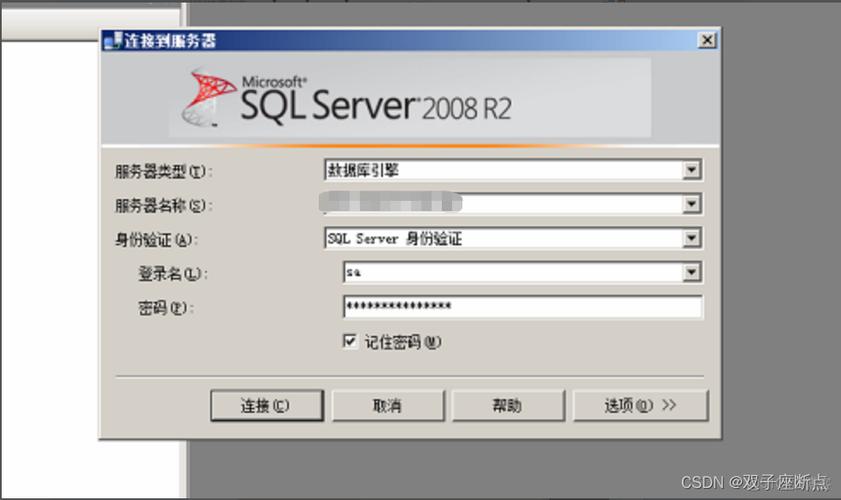Expand 选项 (Options) button
Viewport: 841px width, 500px height.
640,406
